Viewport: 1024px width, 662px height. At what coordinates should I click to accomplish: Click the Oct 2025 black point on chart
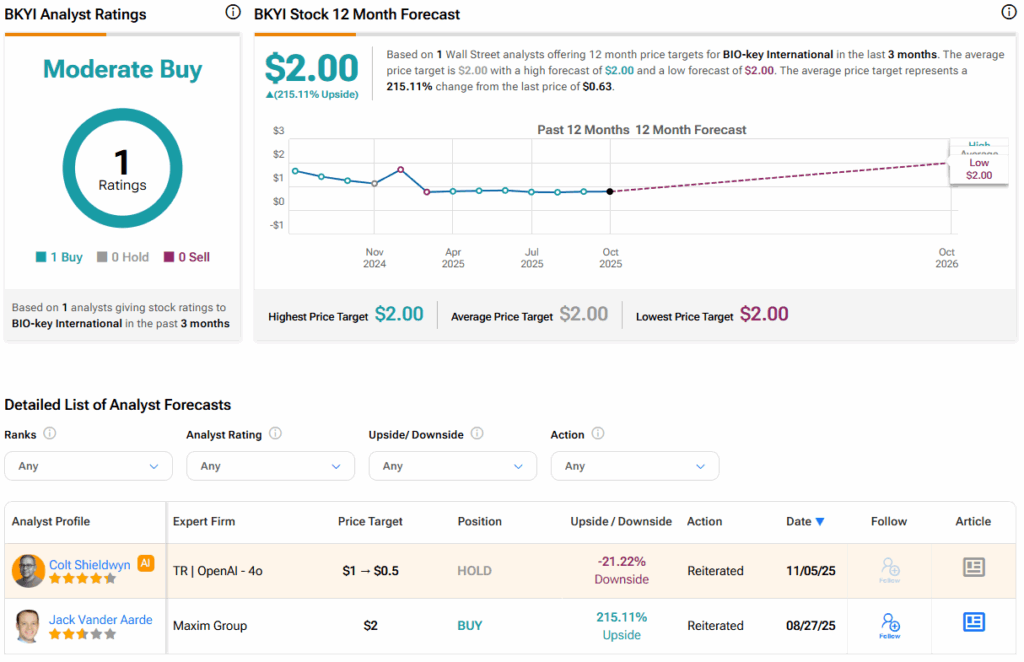610,191
